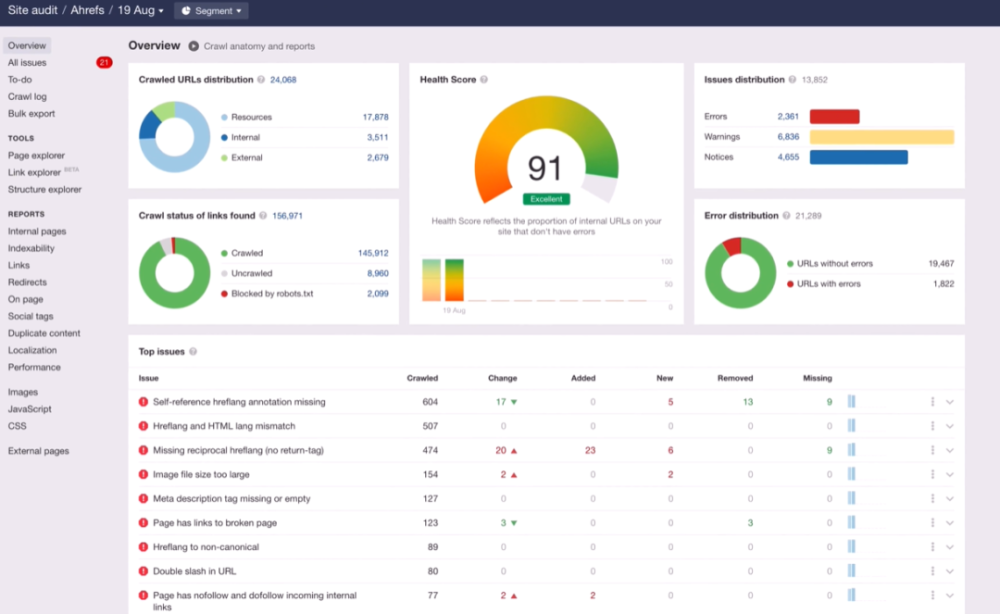Click bar chart icon in Image file size row
The width and height of the screenshot is (1000, 614).
(852, 475)
